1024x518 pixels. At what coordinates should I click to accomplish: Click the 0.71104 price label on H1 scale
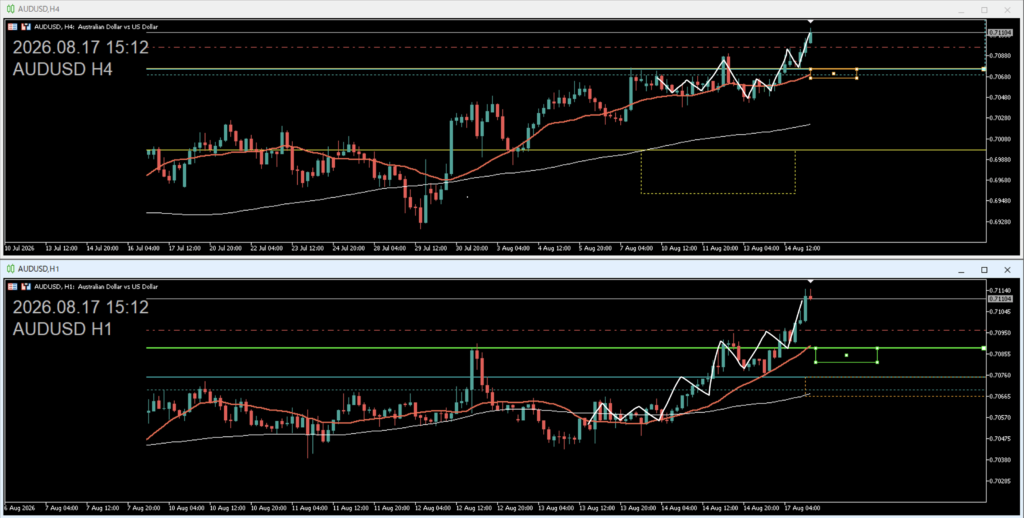[x=1000, y=299]
